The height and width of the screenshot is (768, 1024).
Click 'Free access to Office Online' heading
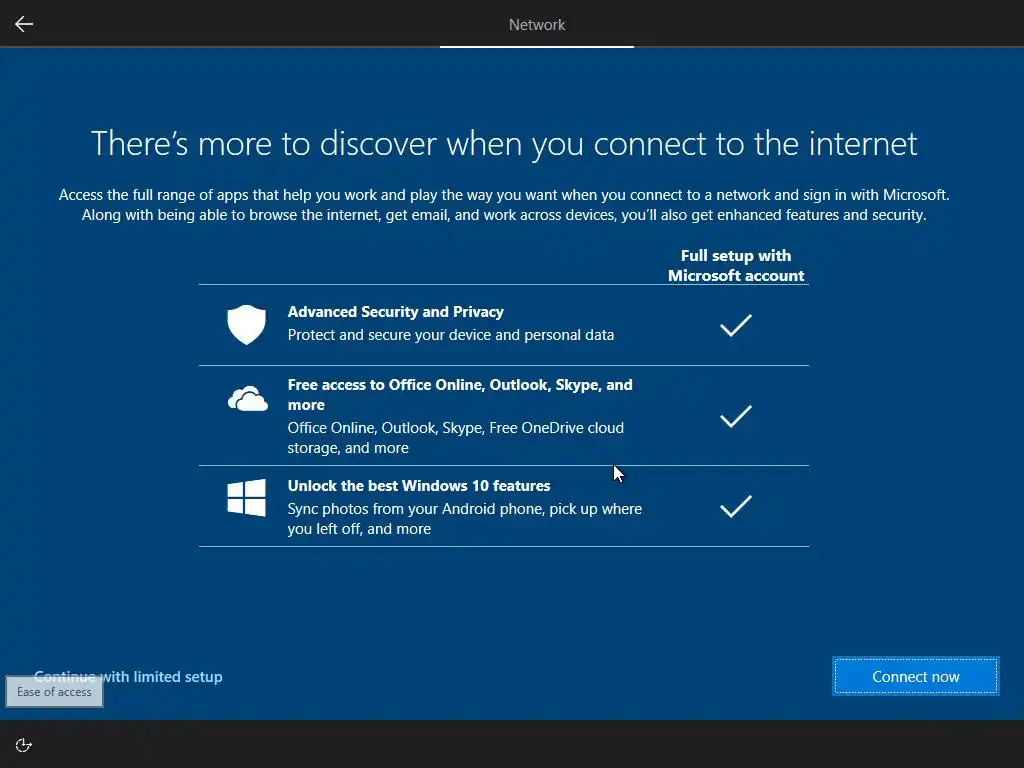460,394
